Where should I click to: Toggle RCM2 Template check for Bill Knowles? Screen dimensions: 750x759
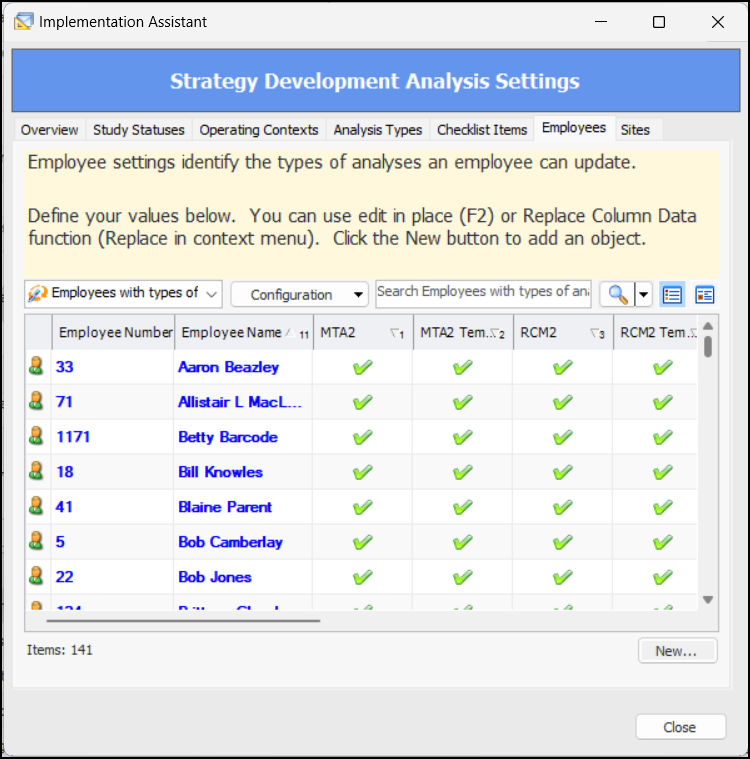(x=662, y=472)
